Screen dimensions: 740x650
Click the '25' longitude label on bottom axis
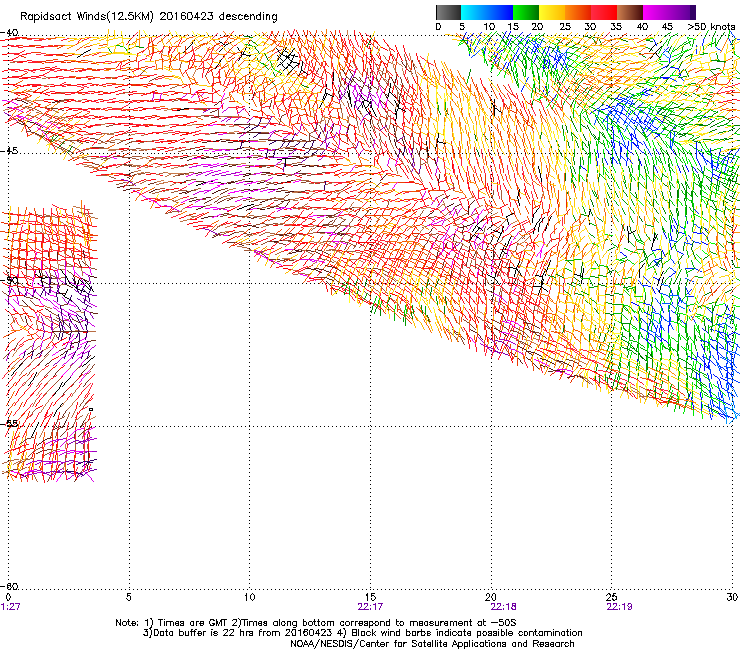611,597
